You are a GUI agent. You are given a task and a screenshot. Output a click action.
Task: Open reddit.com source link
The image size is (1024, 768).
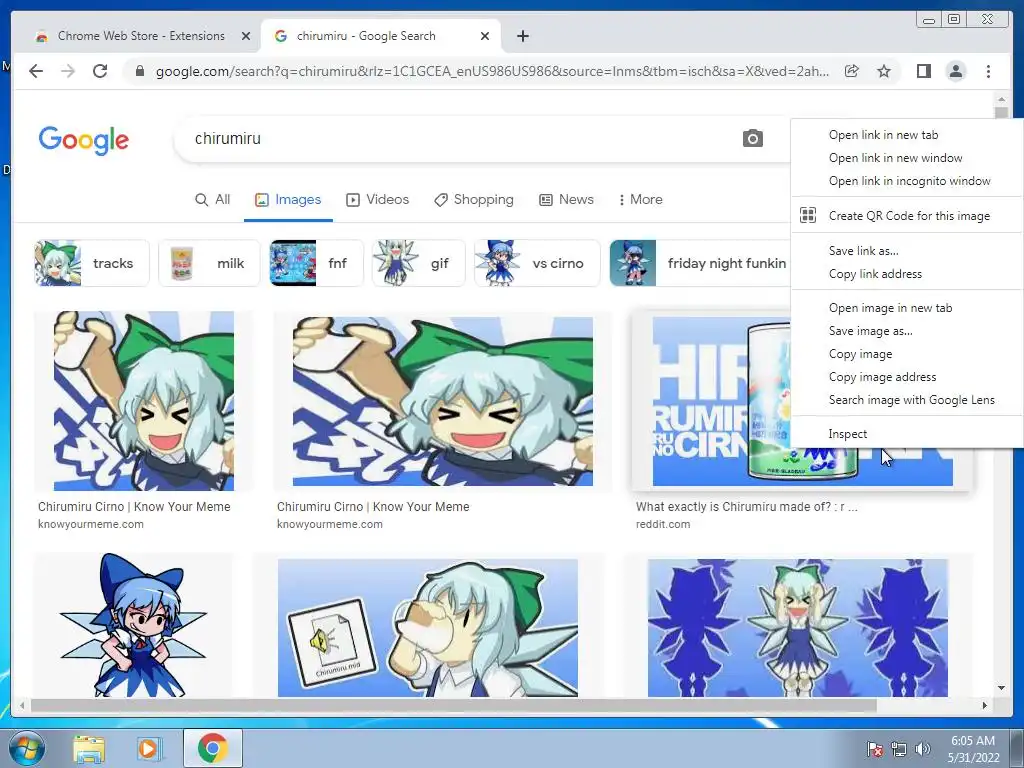click(x=663, y=524)
